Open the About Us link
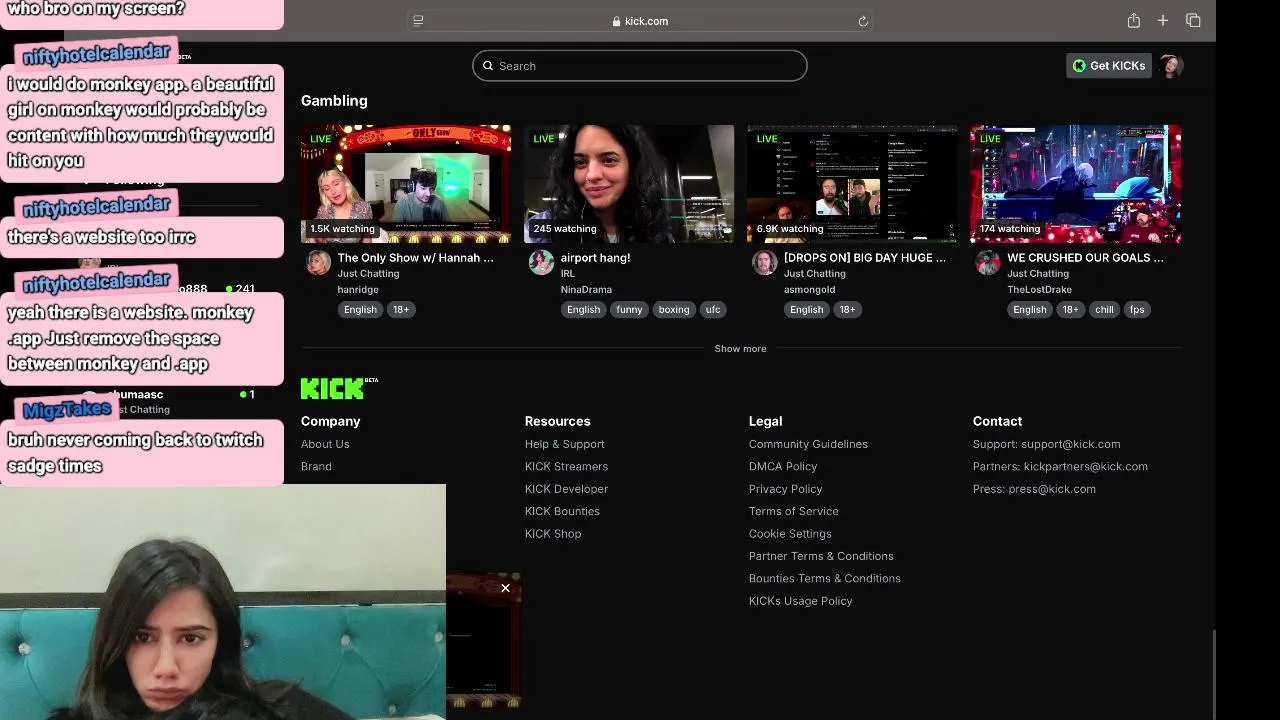This screenshot has height=720, width=1280. 325,444
